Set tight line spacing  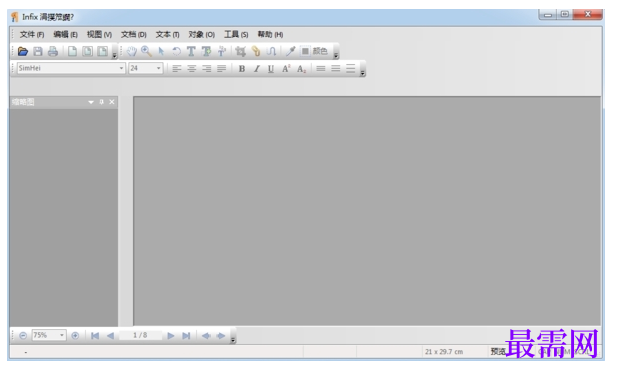[x=321, y=68]
